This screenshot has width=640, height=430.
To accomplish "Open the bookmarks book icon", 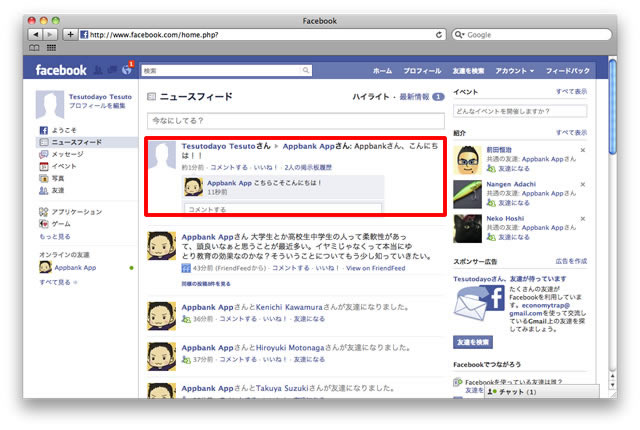I will pyautogui.click(x=34, y=48).
